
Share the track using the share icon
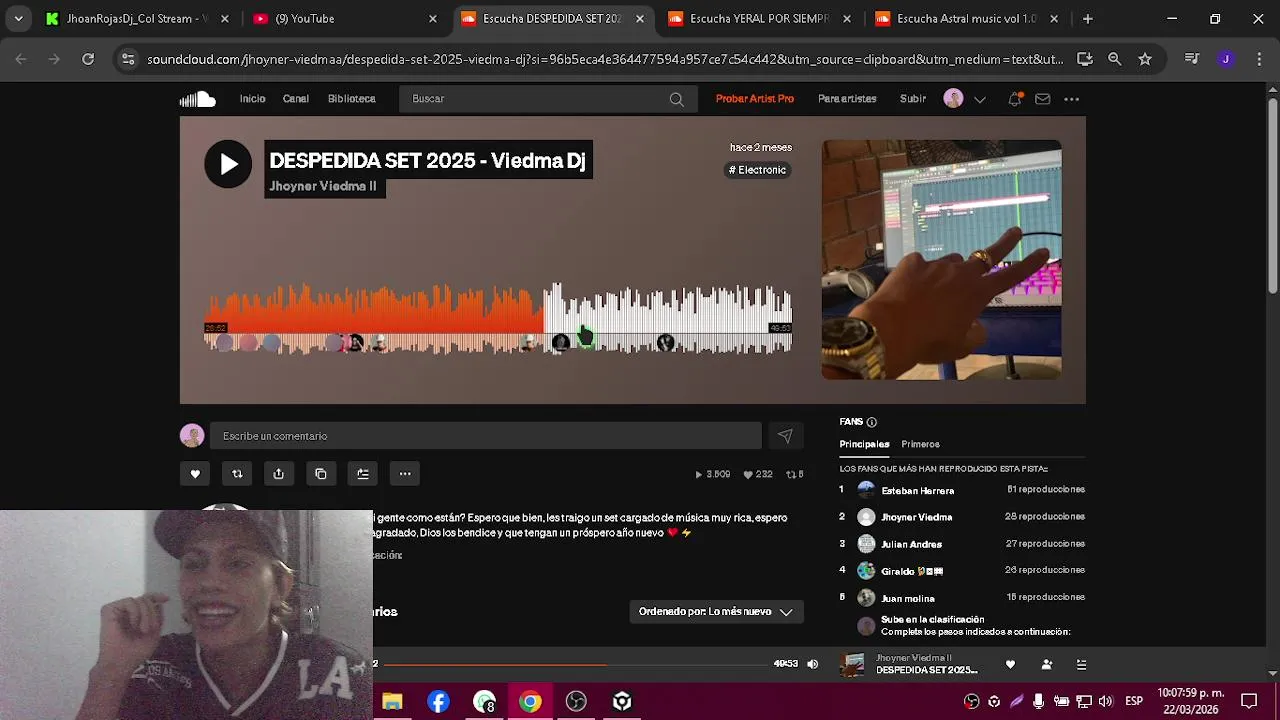tap(279, 474)
